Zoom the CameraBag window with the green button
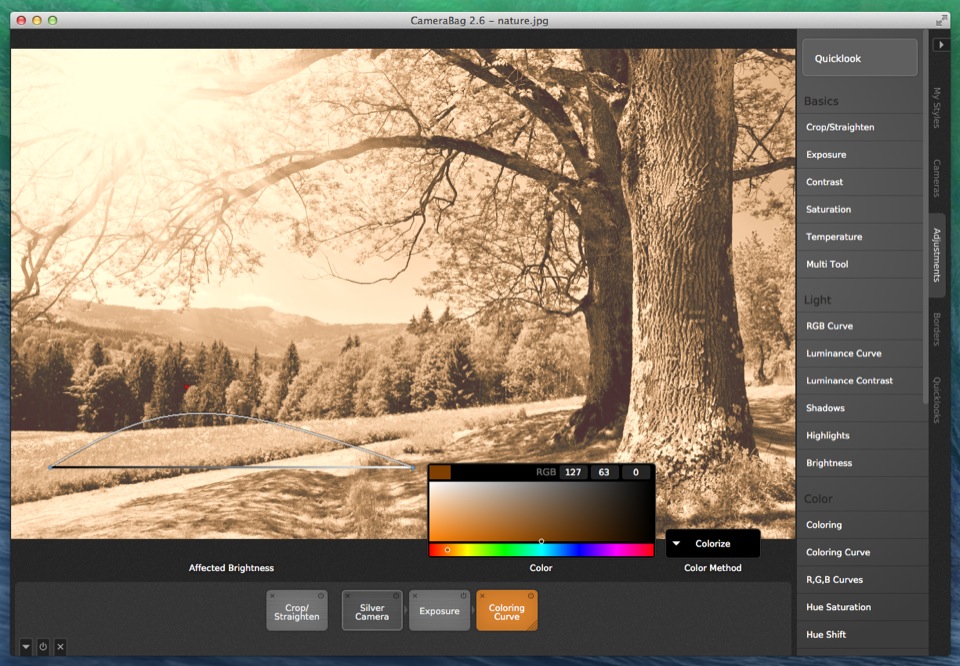The height and width of the screenshot is (666, 960). tap(53, 20)
